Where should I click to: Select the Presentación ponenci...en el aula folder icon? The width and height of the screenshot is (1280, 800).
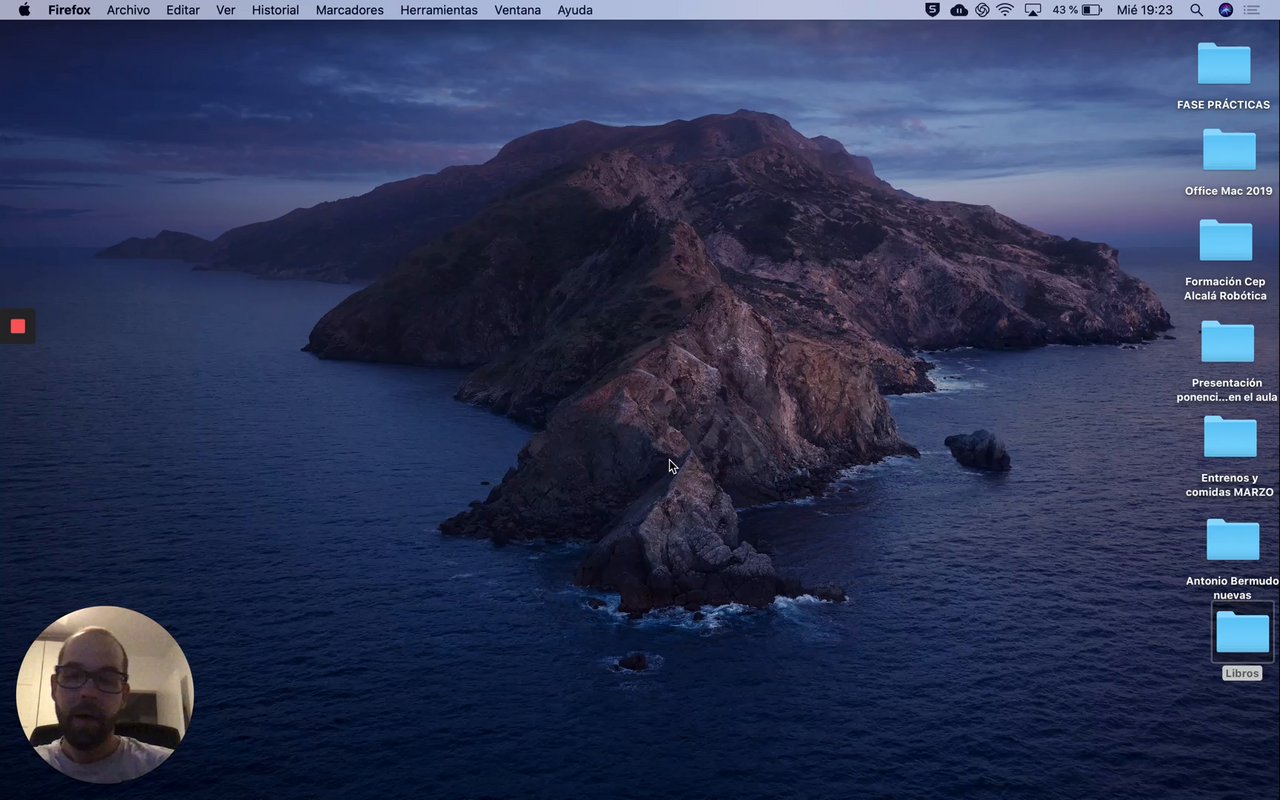1227,342
